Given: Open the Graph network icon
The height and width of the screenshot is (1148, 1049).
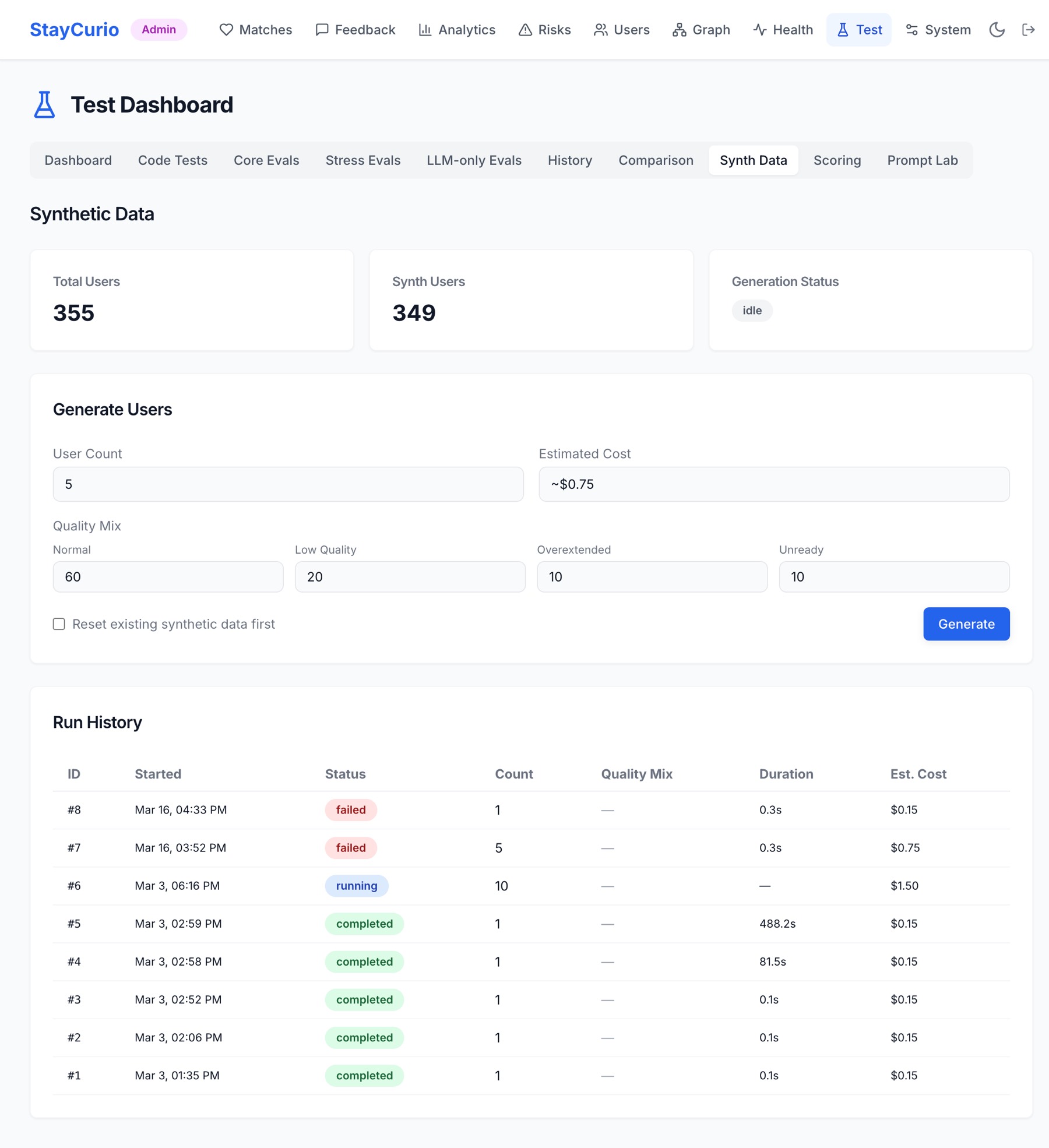Looking at the screenshot, I should point(679,30).
